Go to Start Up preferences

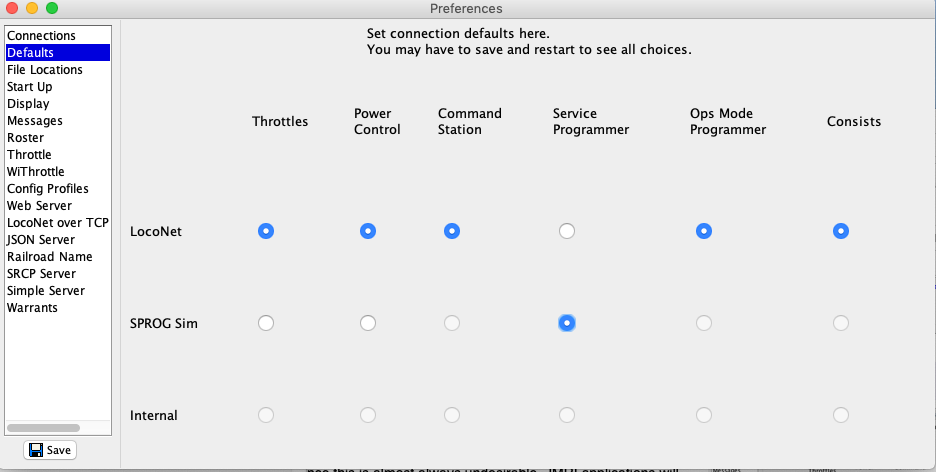coord(30,87)
